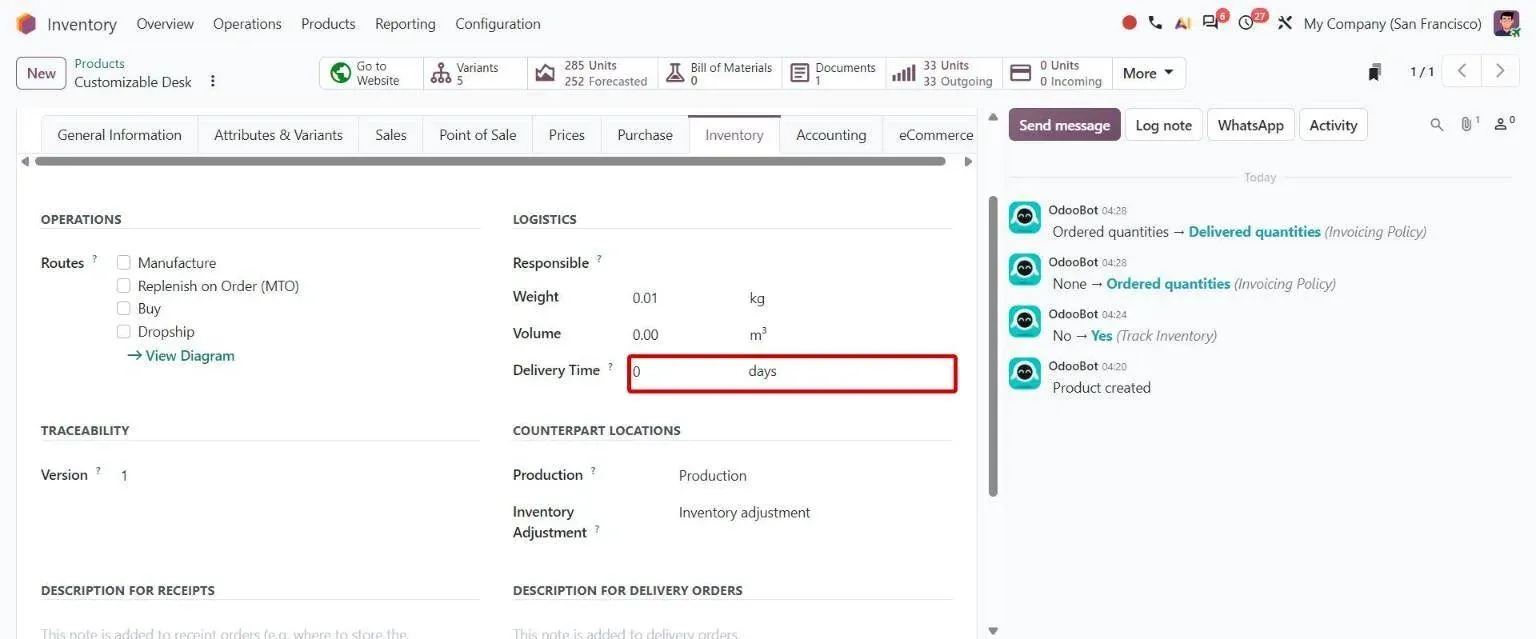Switch to Attributes & Variants tab
Viewport: 1536px width, 639px height.
click(278, 135)
